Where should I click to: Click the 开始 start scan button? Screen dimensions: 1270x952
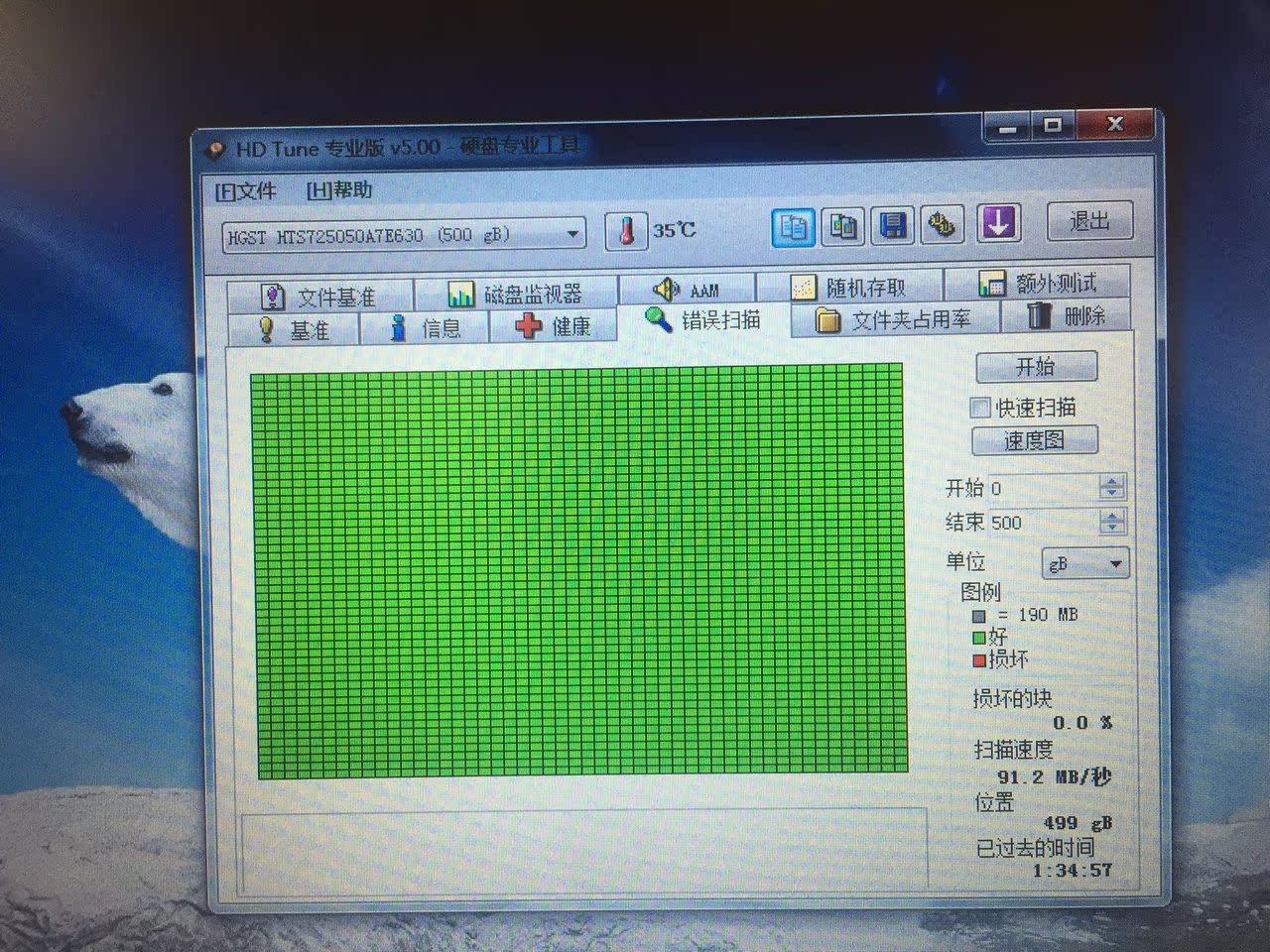coord(1036,367)
